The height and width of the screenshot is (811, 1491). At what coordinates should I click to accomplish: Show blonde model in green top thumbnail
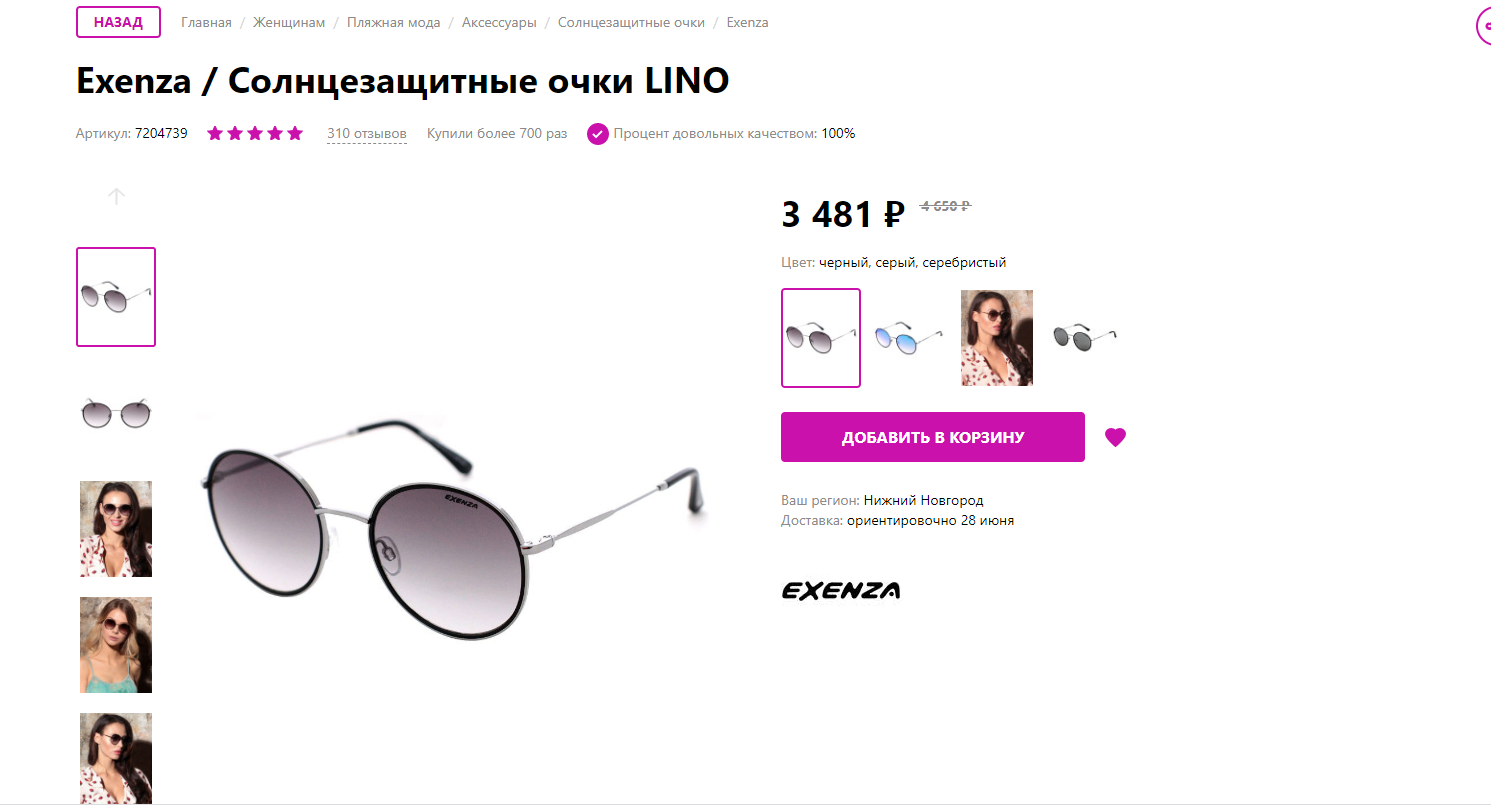coord(116,645)
